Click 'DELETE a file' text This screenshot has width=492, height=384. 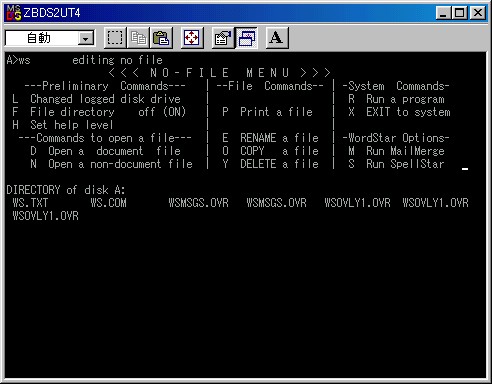click(x=279, y=164)
